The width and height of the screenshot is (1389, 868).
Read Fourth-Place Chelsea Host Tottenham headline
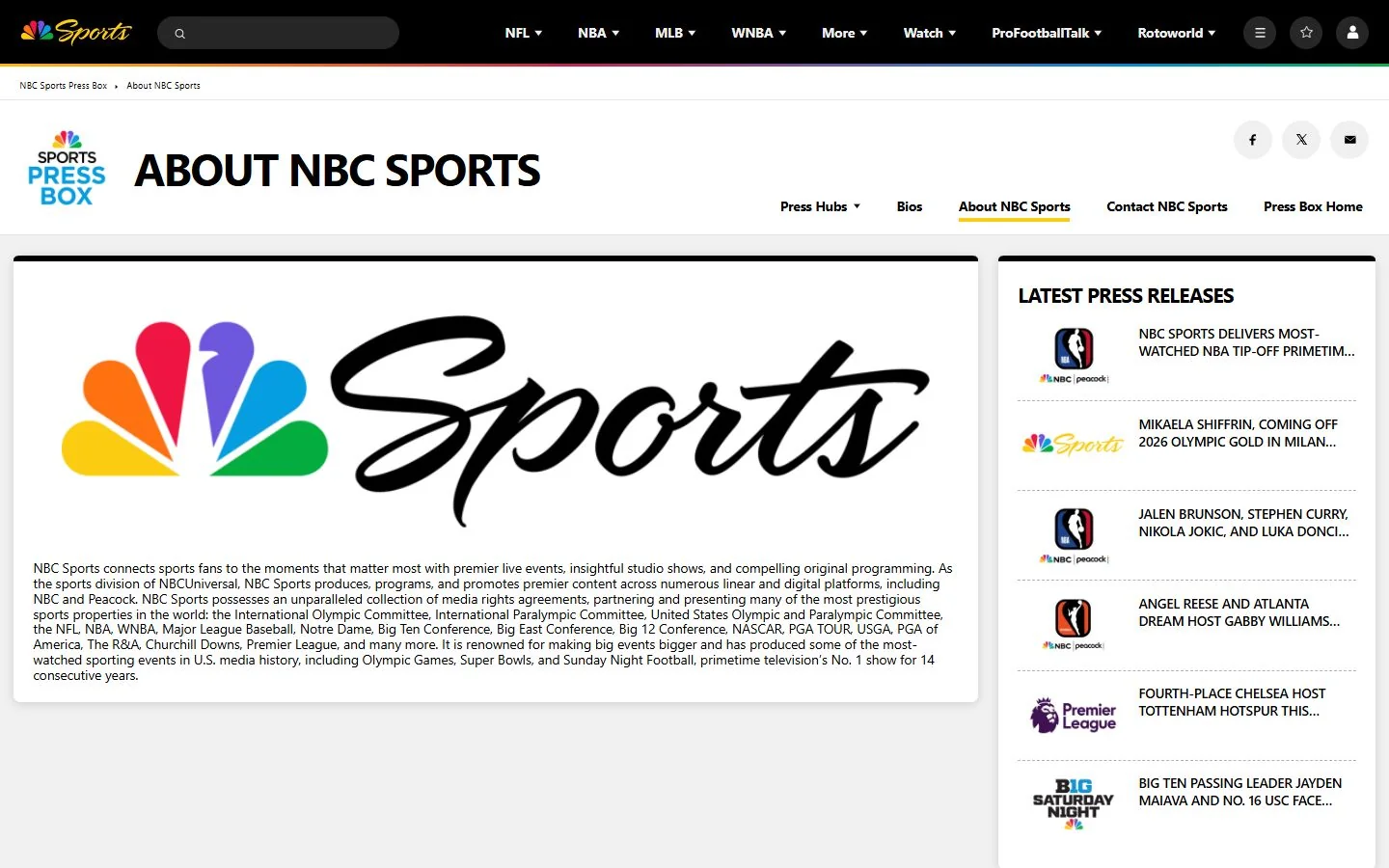[1232, 702]
